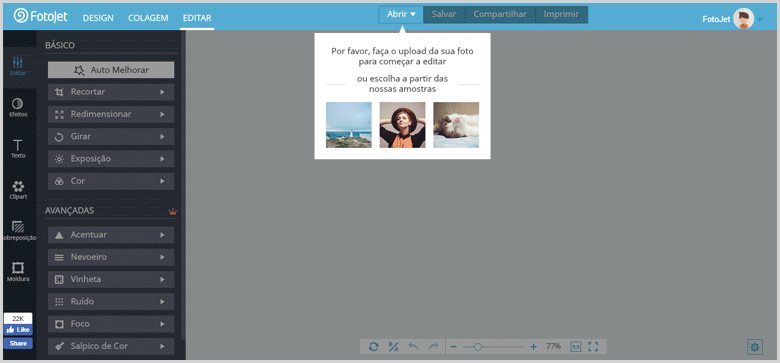Image resolution: width=780 pixels, height=363 pixels.
Task: Click the Salvar menu item
Action: point(444,14)
